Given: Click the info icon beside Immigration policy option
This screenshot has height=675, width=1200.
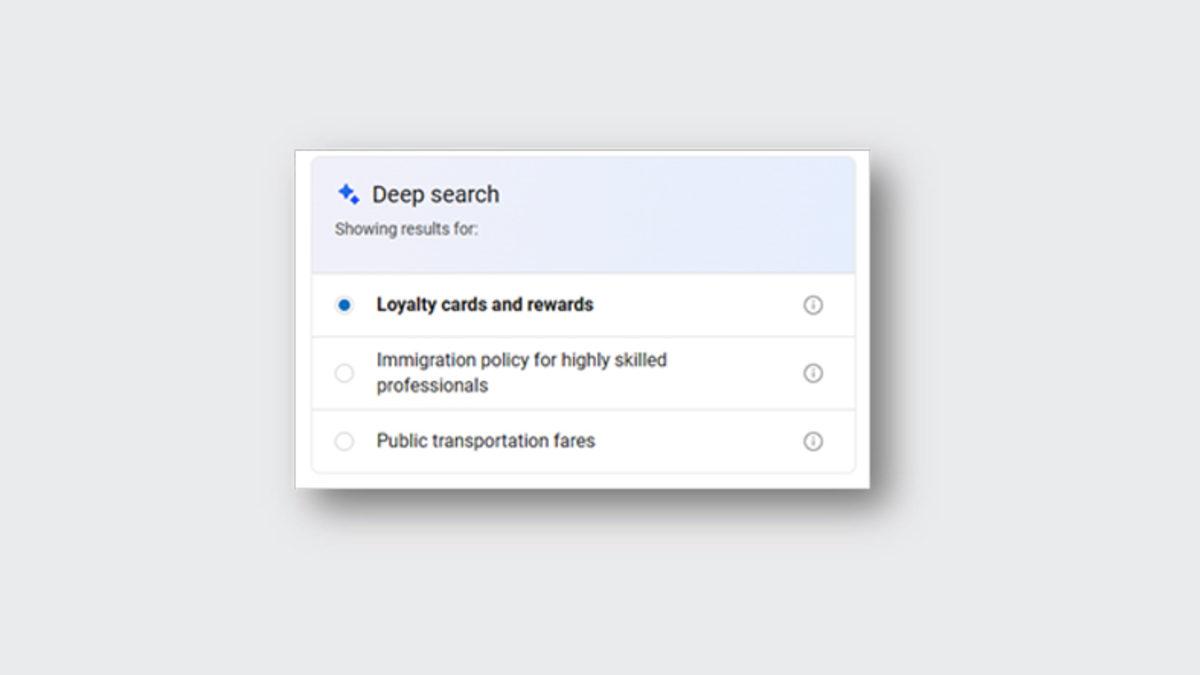Looking at the screenshot, I should tap(813, 373).
